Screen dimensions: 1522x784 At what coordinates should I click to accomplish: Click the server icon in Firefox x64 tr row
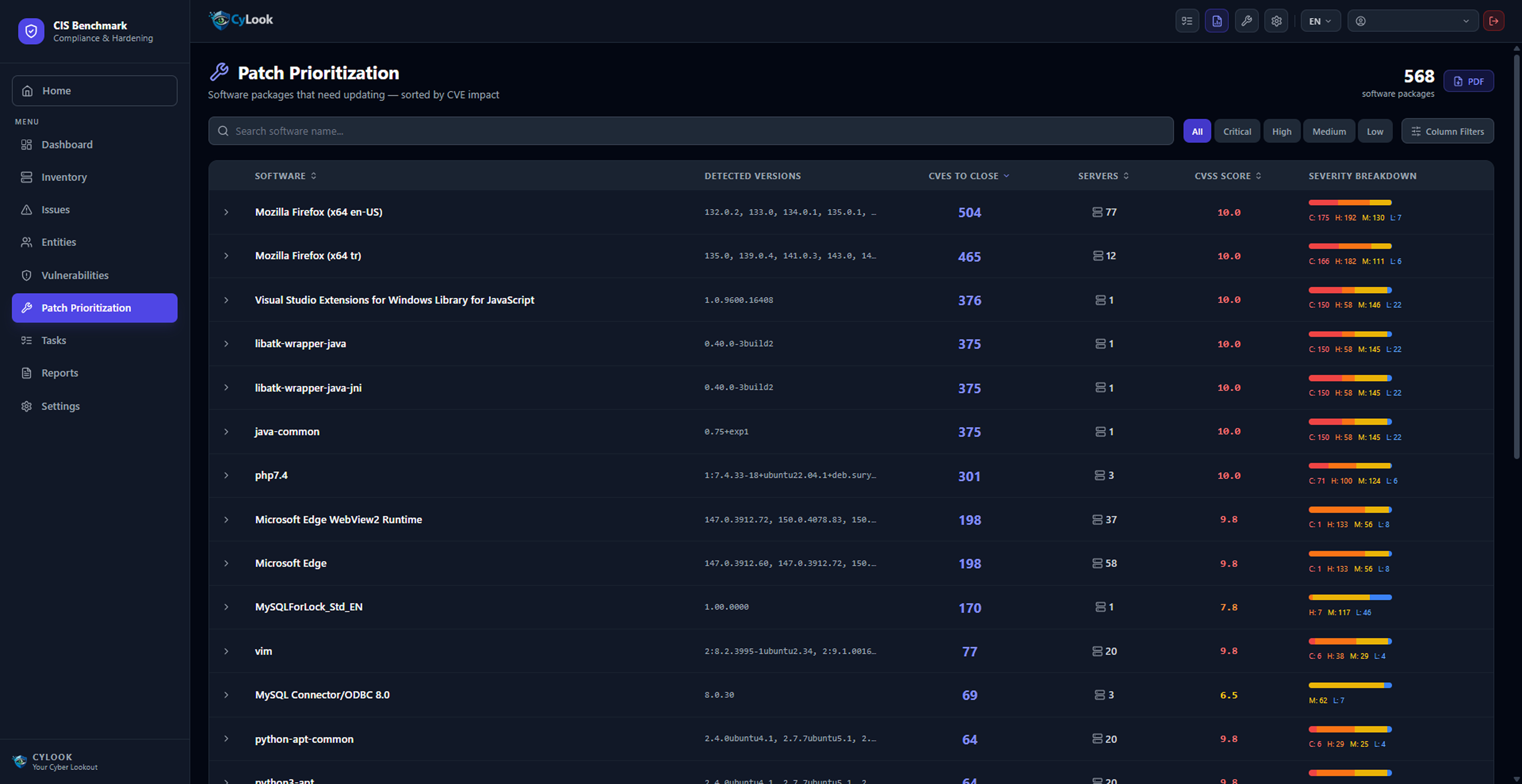pos(1098,256)
